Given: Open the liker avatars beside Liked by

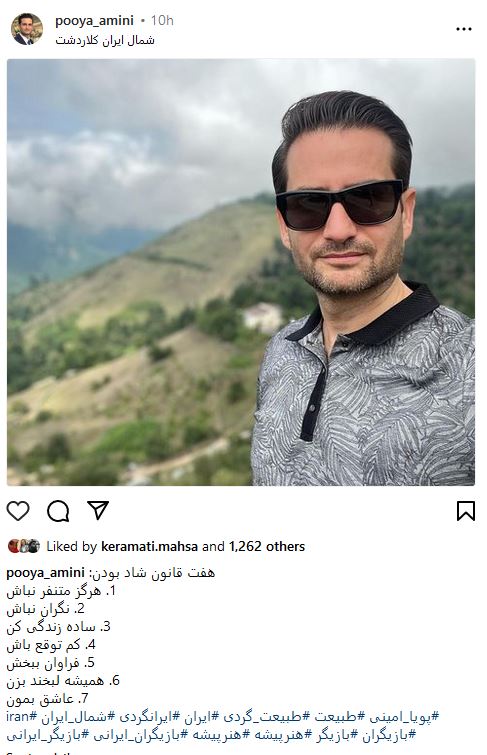Looking at the screenshot, I should coord(24,546).
